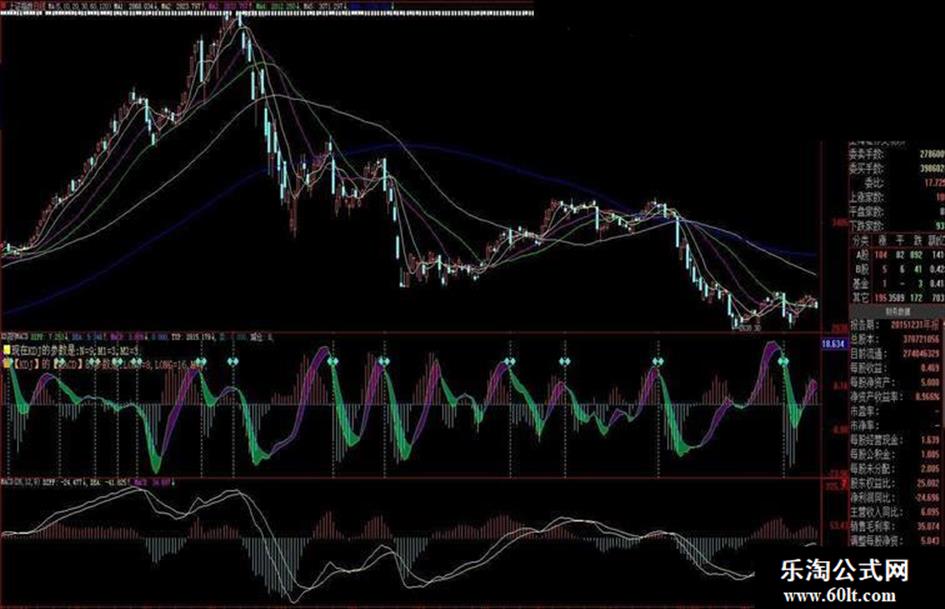Image resolution: width=945 pixels, height=609 pixels.
Task: Select the 下跌家数 row
Action: (897, 226)
